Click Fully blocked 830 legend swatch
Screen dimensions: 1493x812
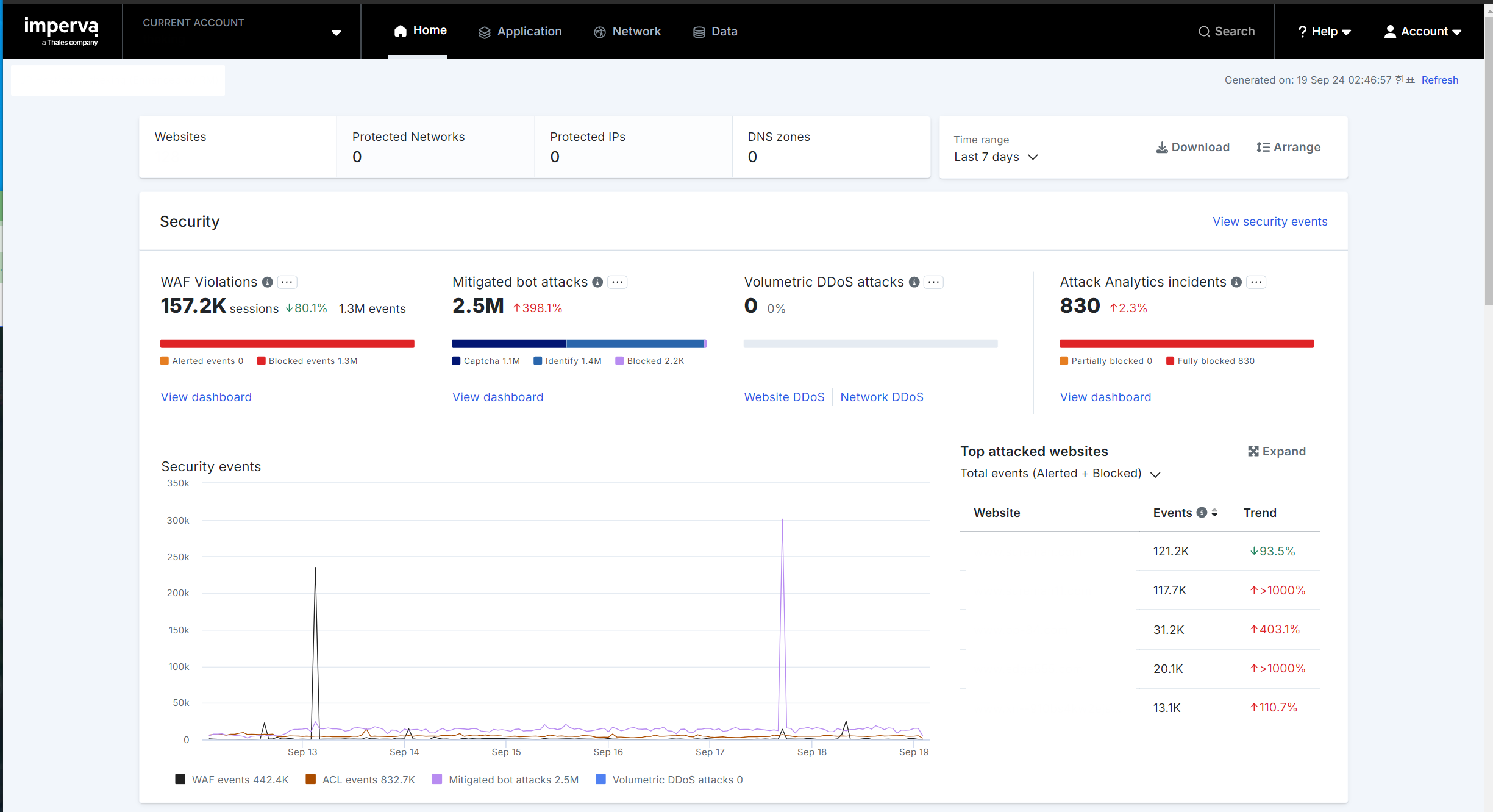1170,361
